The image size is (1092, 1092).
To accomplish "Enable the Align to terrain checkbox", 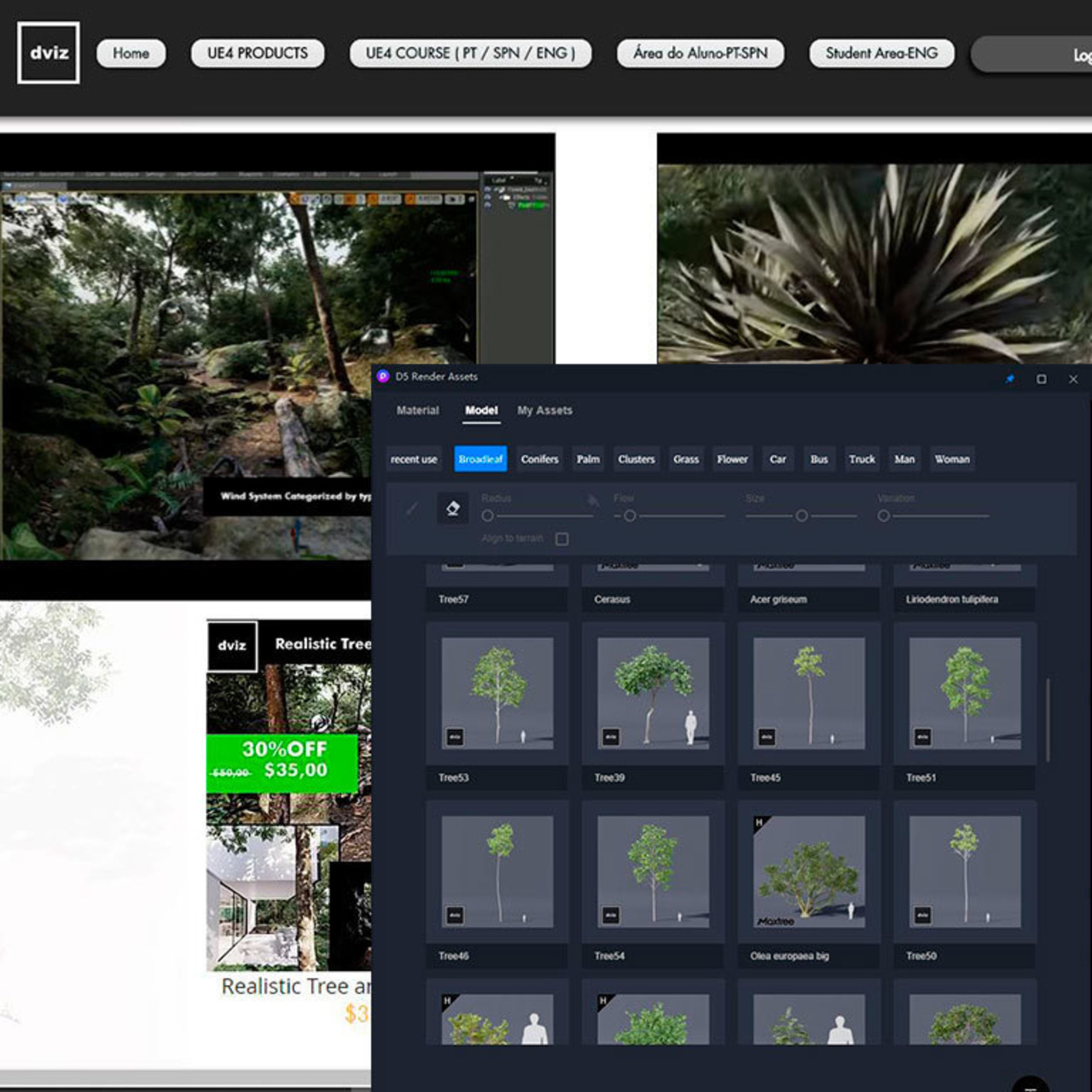I will 561,539.
